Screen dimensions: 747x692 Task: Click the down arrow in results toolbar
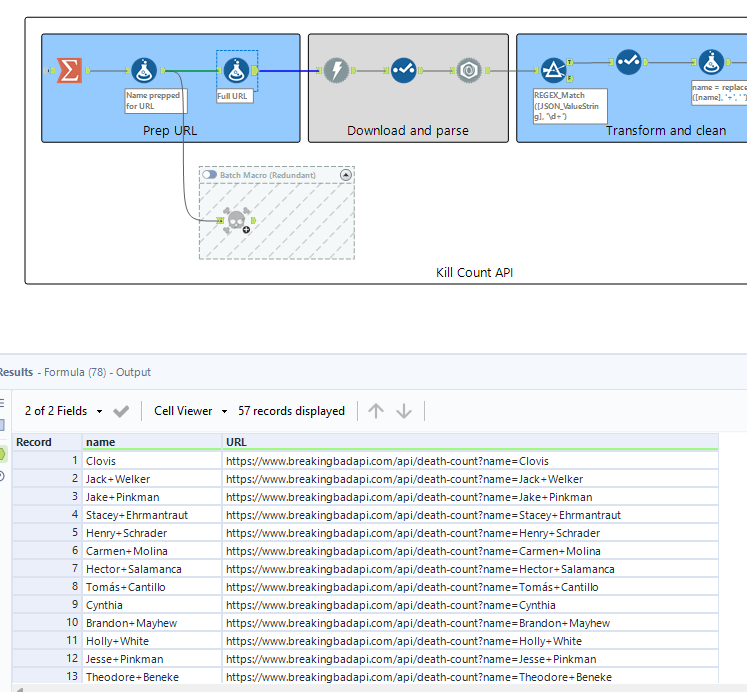tap(404, 411)
